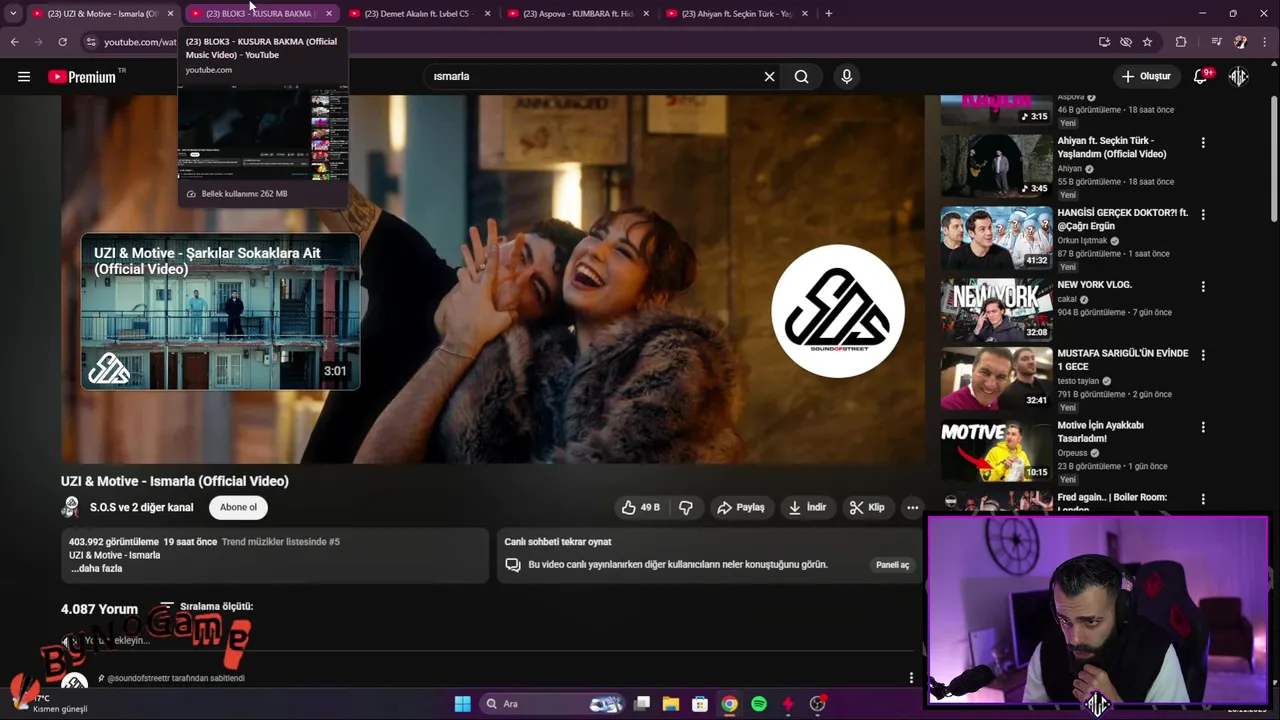The width and height of the screenshot is (1280, 720).
Task: Open Chrome three-dot menu
Action: [x=1265, y=42]
